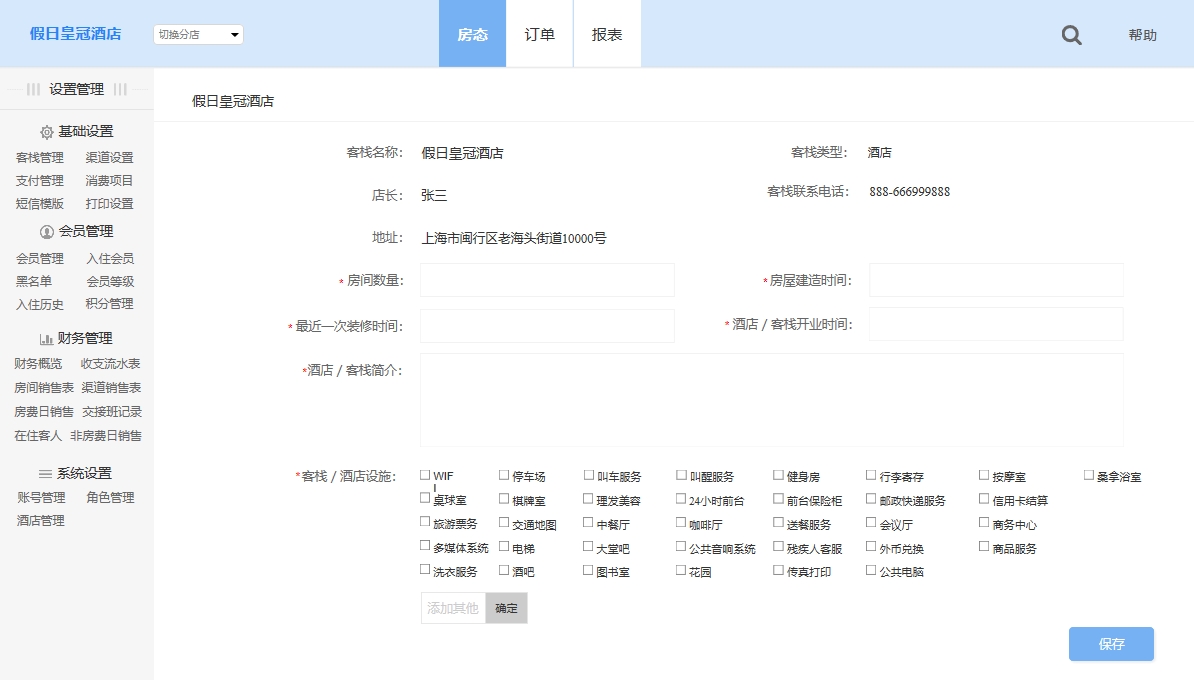The height and width of the screenshot is (680, 1194).
Task: Enable the 叫醒服务 checkbox
Action: pyautogui.click(x=682, y=475)
